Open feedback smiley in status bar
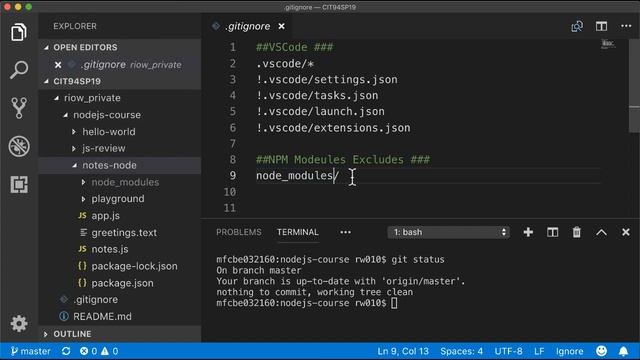This screenshot has height=360, width=640. [602, 351]
